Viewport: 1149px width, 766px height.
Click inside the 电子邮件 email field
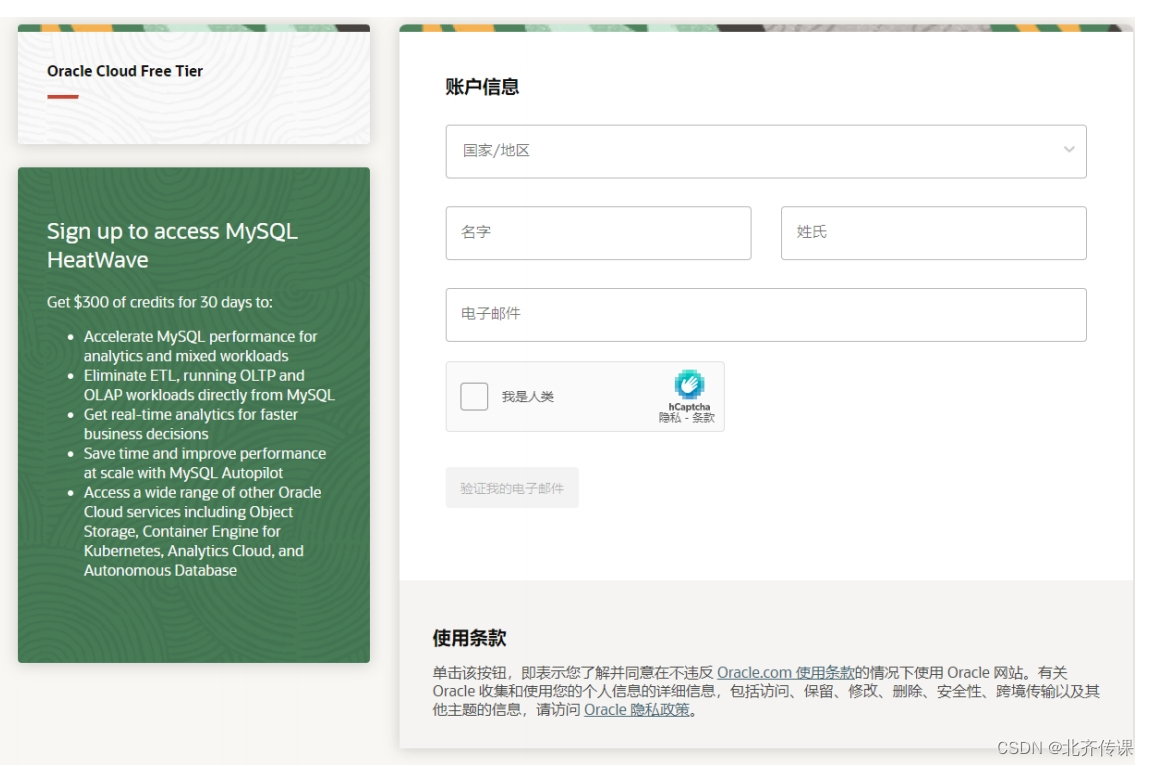pyautogui.click(x=766, y=314)
